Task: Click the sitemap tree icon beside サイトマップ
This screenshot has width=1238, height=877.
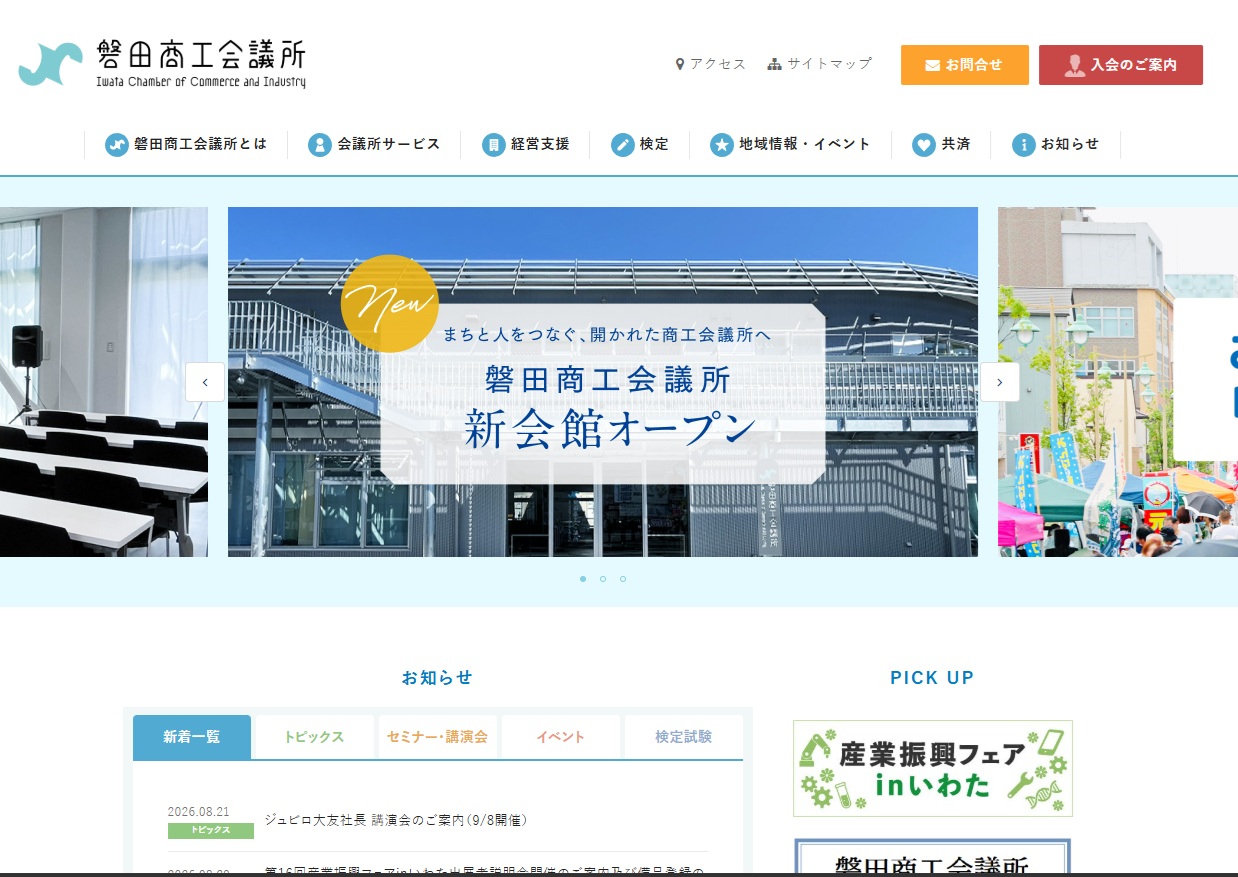Action: point(774,64)
